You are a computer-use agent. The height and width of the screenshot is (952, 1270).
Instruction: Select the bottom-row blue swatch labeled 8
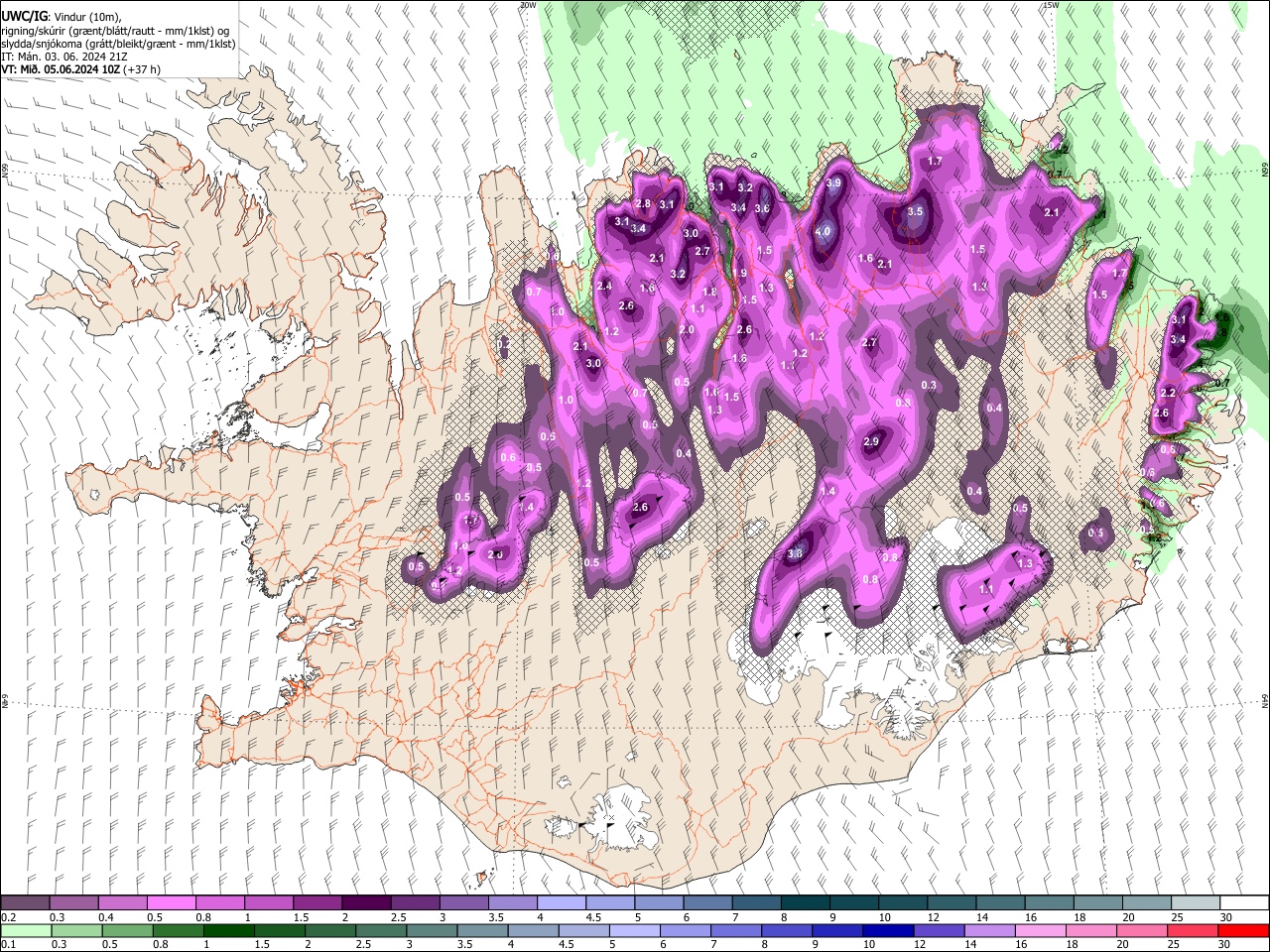click(x=788, y=930)
